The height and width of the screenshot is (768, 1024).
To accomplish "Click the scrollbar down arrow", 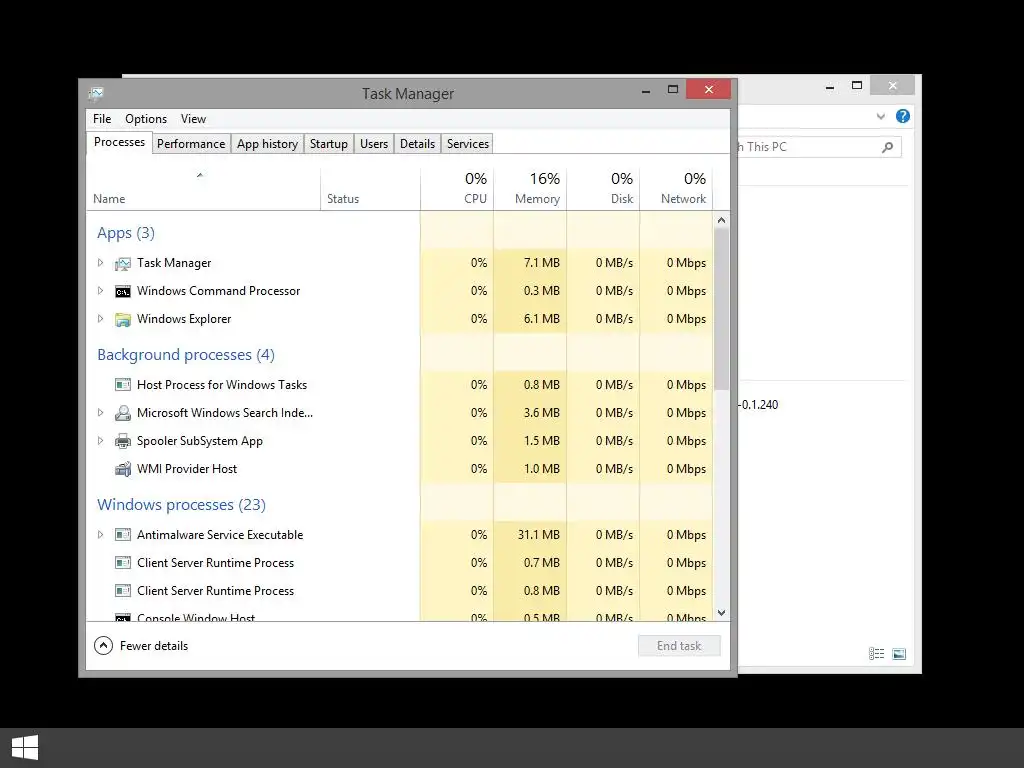I will pos(721,613).
